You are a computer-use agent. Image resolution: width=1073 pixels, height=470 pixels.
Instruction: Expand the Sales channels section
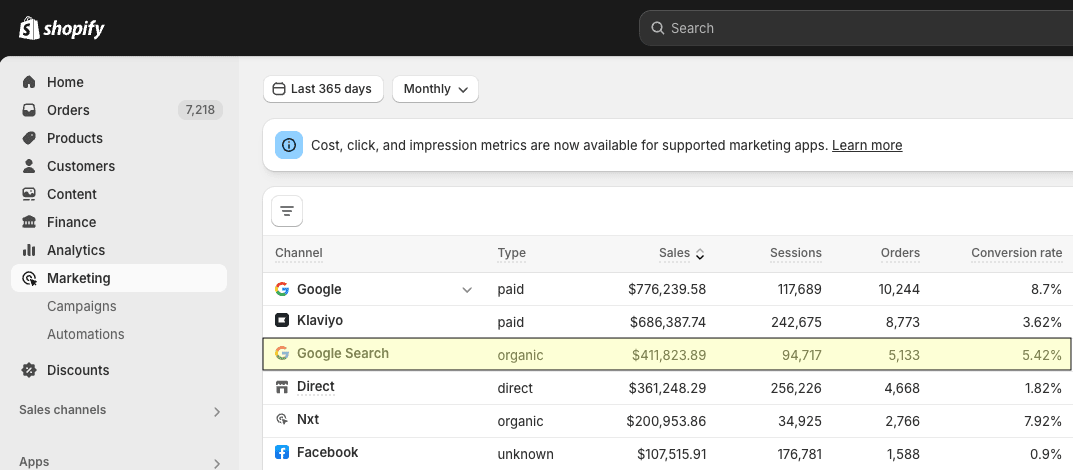216,411
